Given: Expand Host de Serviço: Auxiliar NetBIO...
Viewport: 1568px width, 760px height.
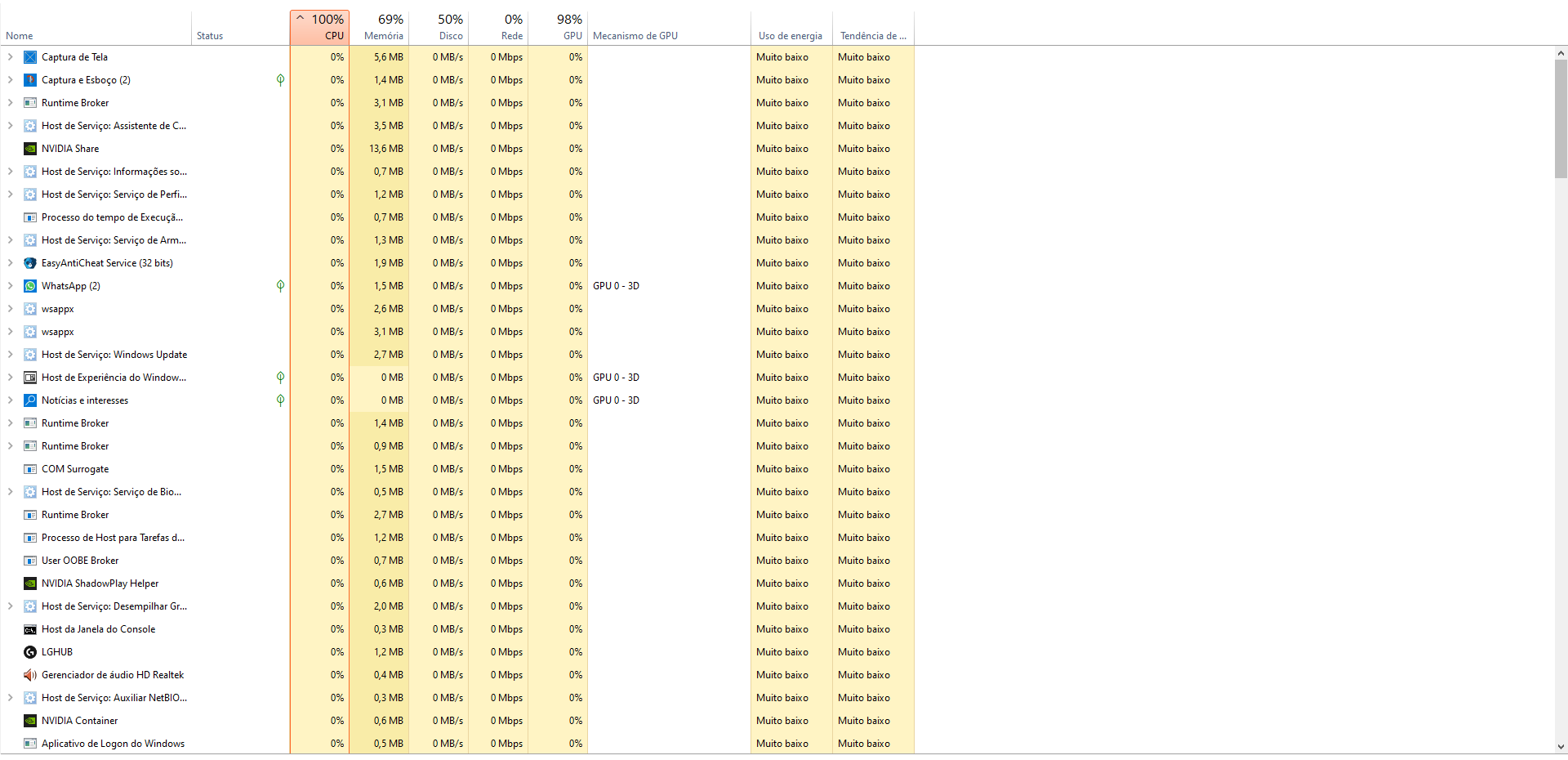Looking at the screenshot, I should 10,698.
